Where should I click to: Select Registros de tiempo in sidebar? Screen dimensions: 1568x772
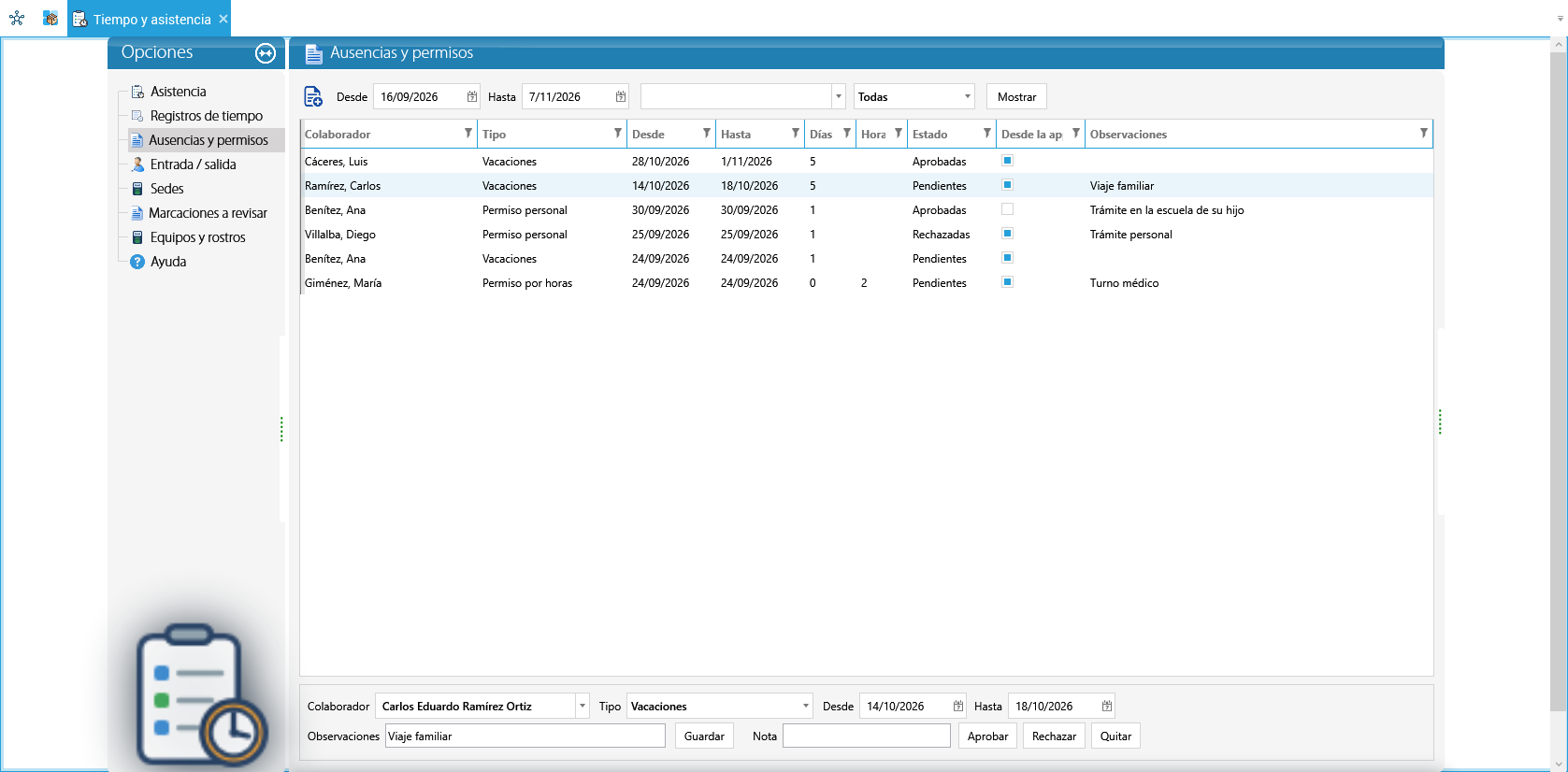pyautogui.click(x=206, y=116)
